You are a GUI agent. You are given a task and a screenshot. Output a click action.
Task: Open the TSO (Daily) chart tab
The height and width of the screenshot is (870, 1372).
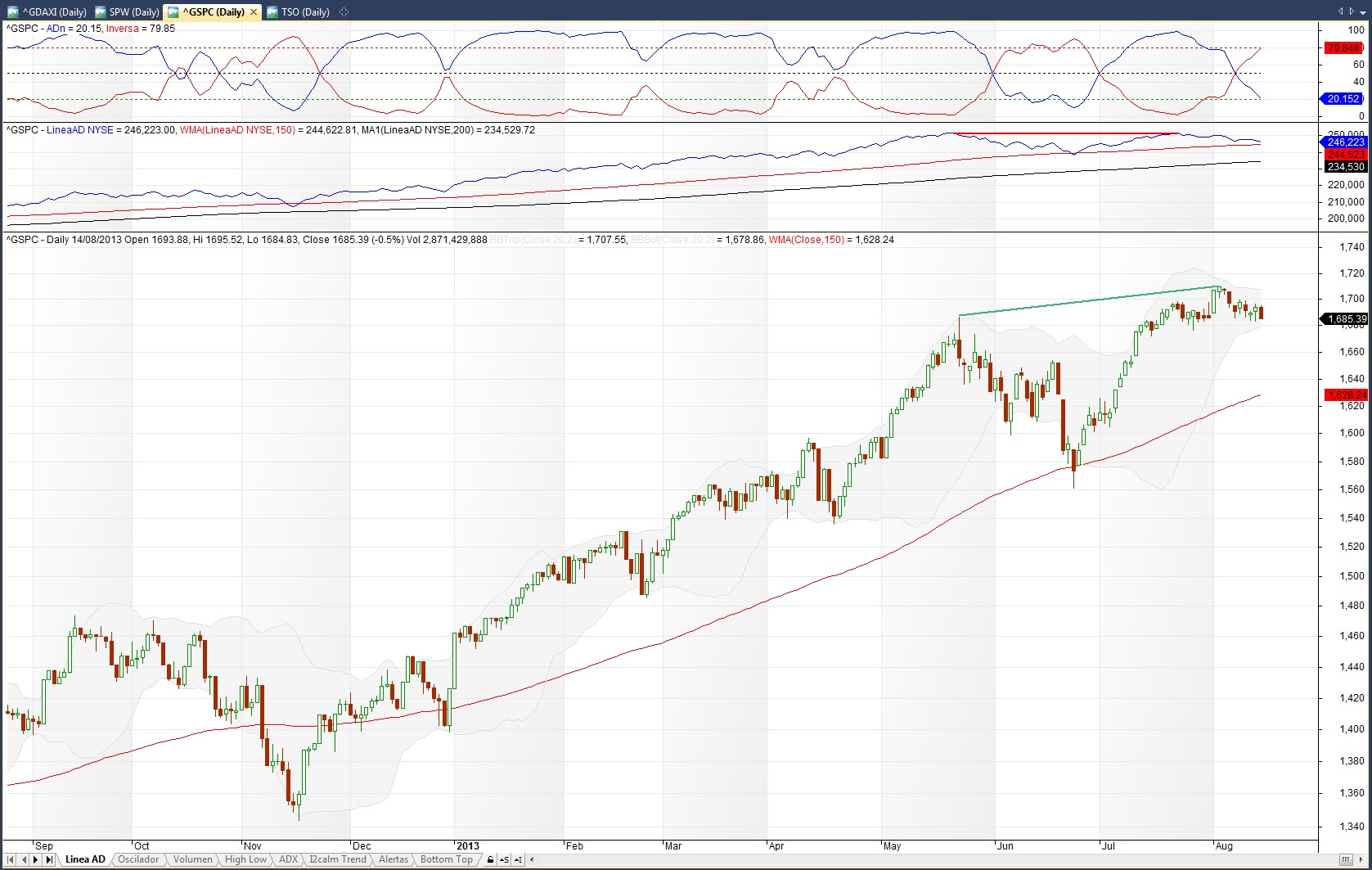click(x=297, y=11)
